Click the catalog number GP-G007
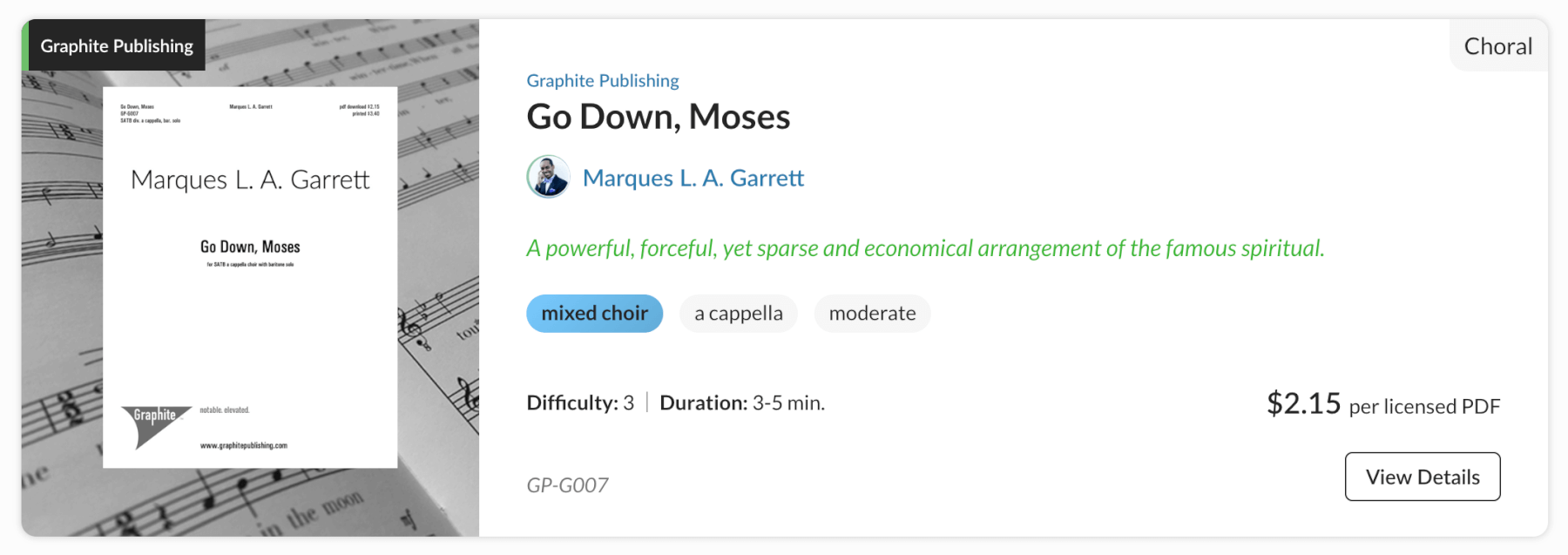The height and width of the screenshot is (555, 1568). tap(567, 485)
